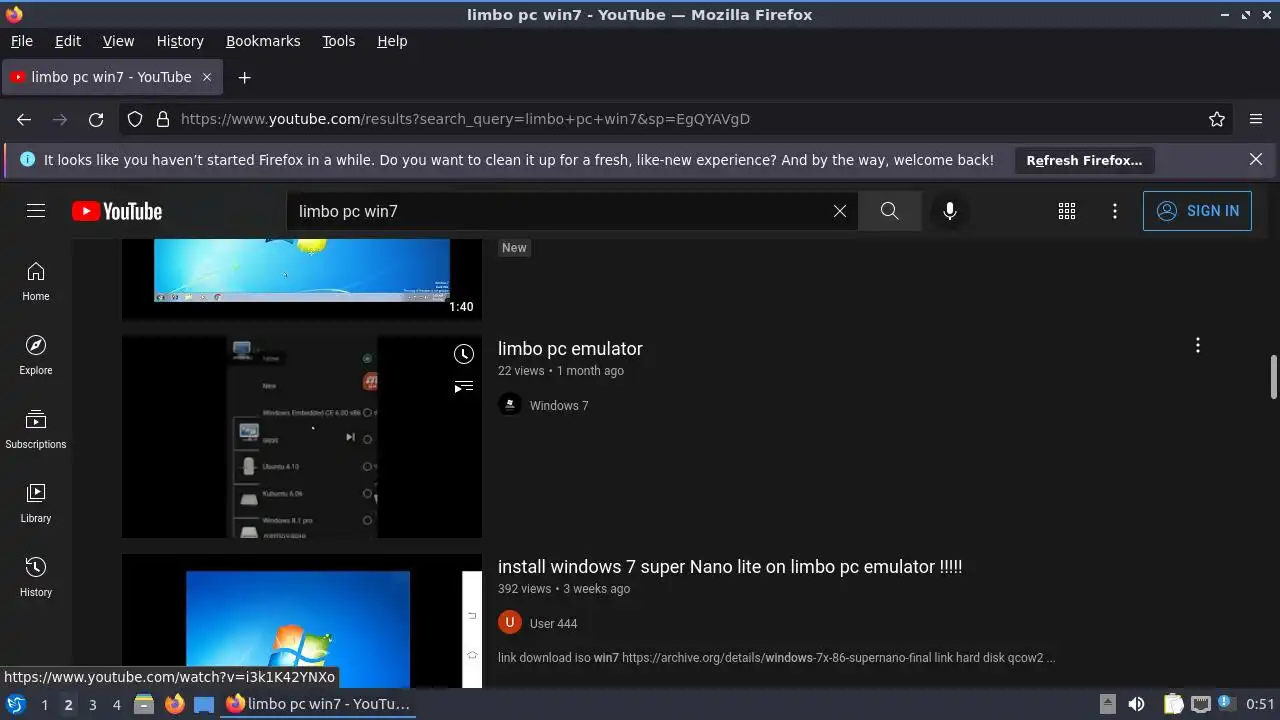Screen dimensions: 1280x720
Task: Open the super Nano lite video thumbnail
Action: (302, 621)
